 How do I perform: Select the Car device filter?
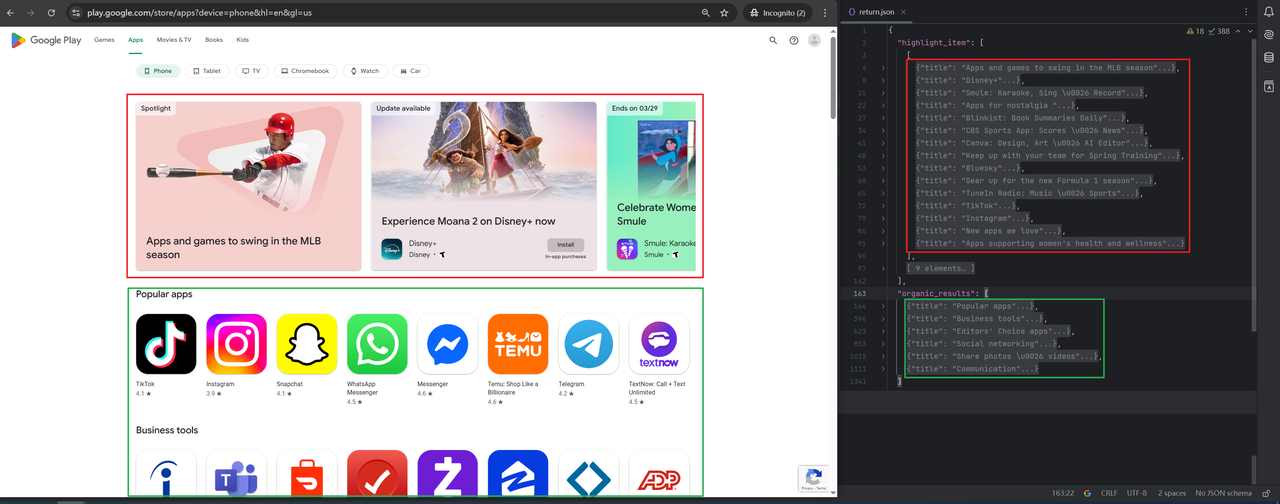(x=410, y=71)
